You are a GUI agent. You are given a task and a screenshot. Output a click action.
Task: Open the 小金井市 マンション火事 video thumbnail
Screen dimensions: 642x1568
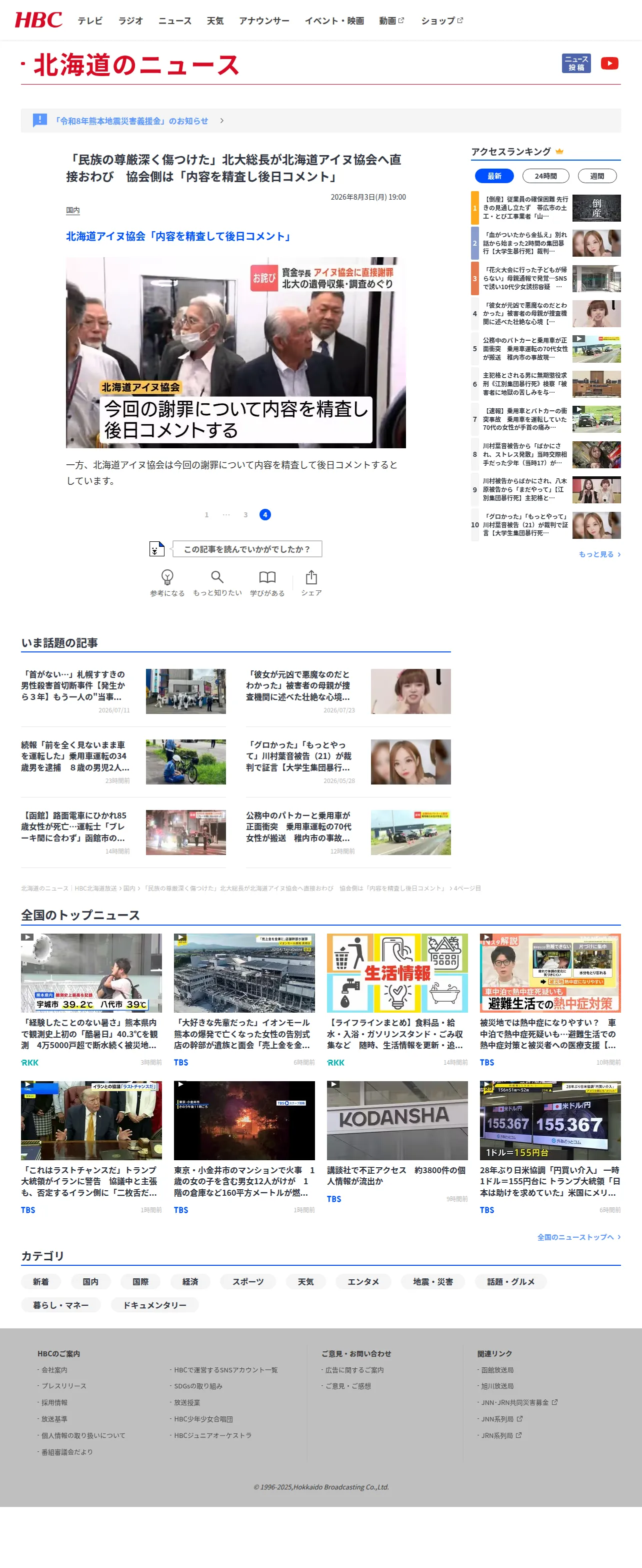[244, 1120]
